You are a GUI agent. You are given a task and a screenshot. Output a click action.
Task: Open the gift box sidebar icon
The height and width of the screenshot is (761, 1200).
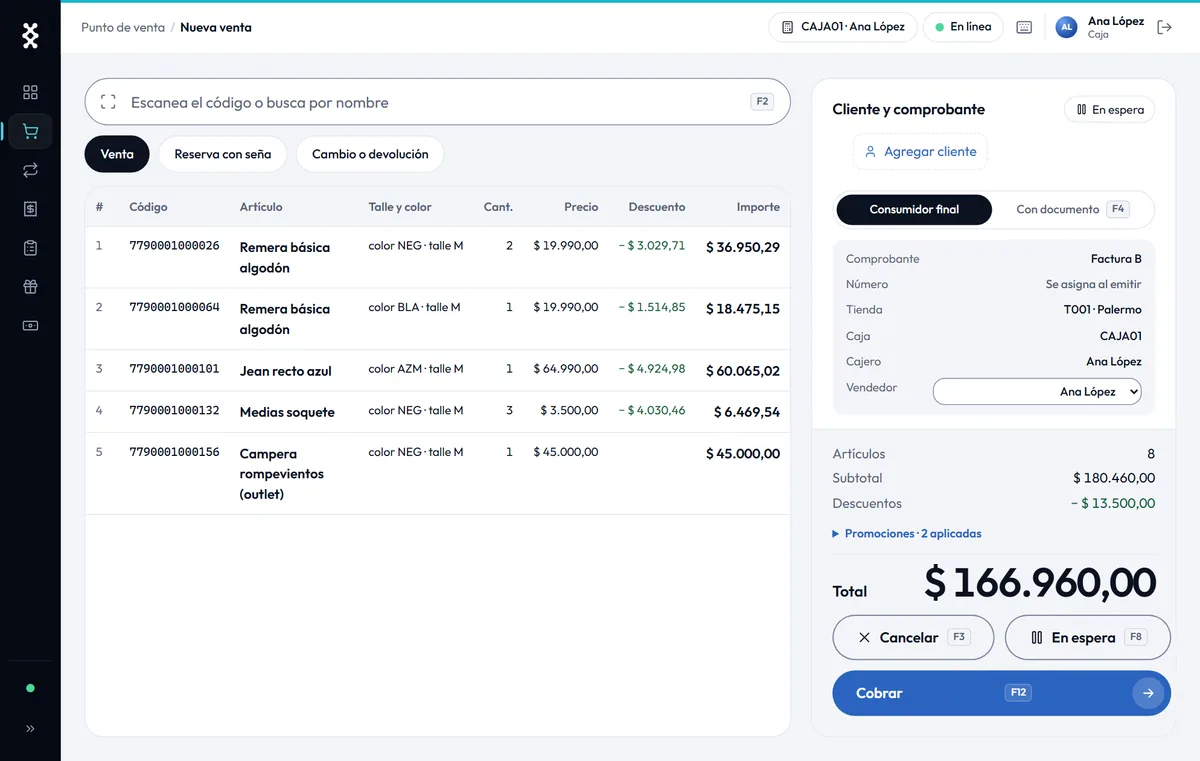coord(30,287)
